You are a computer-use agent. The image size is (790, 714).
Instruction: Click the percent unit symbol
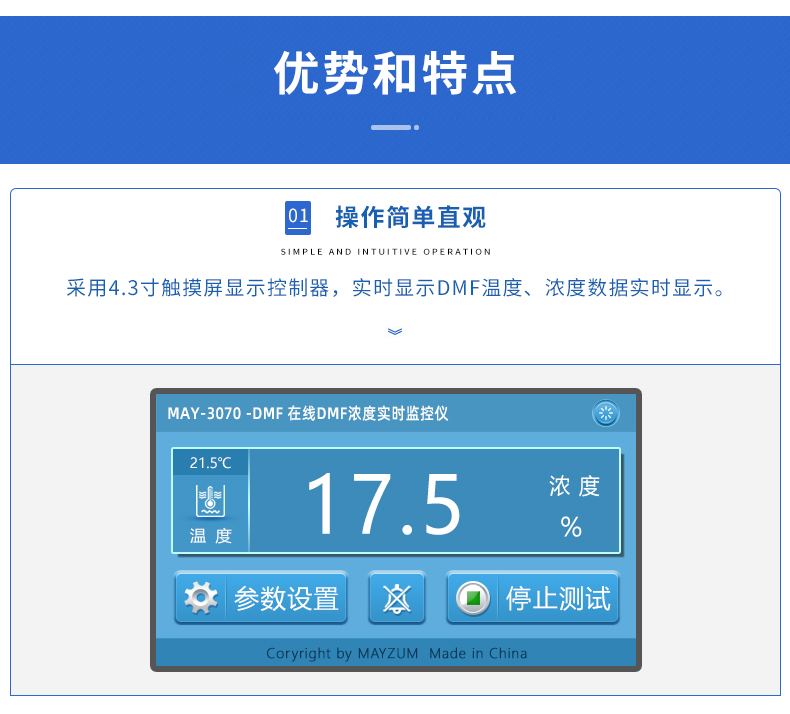pyautogui.click(x=572, y=527)
